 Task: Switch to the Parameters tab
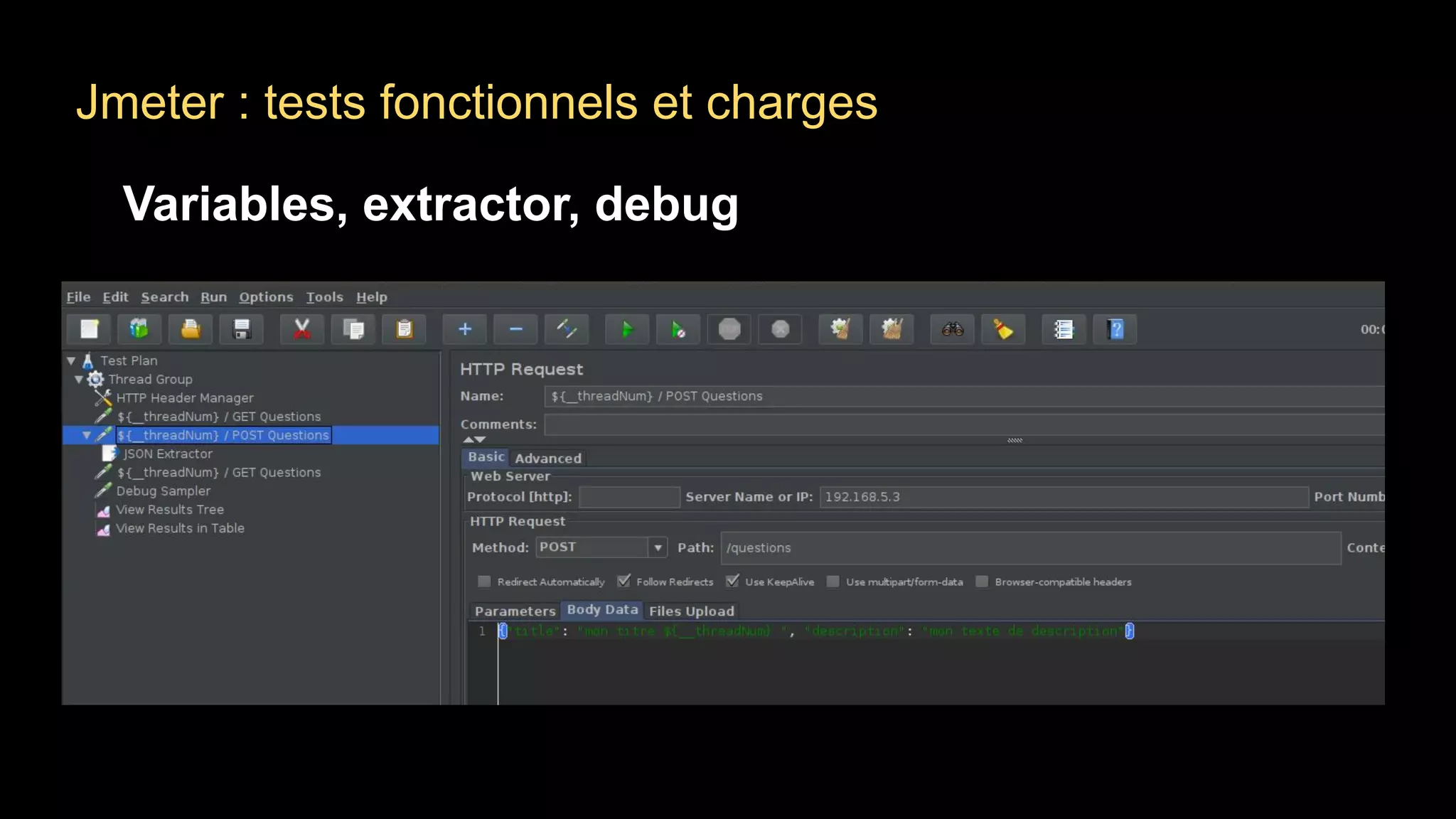(515, 611)
